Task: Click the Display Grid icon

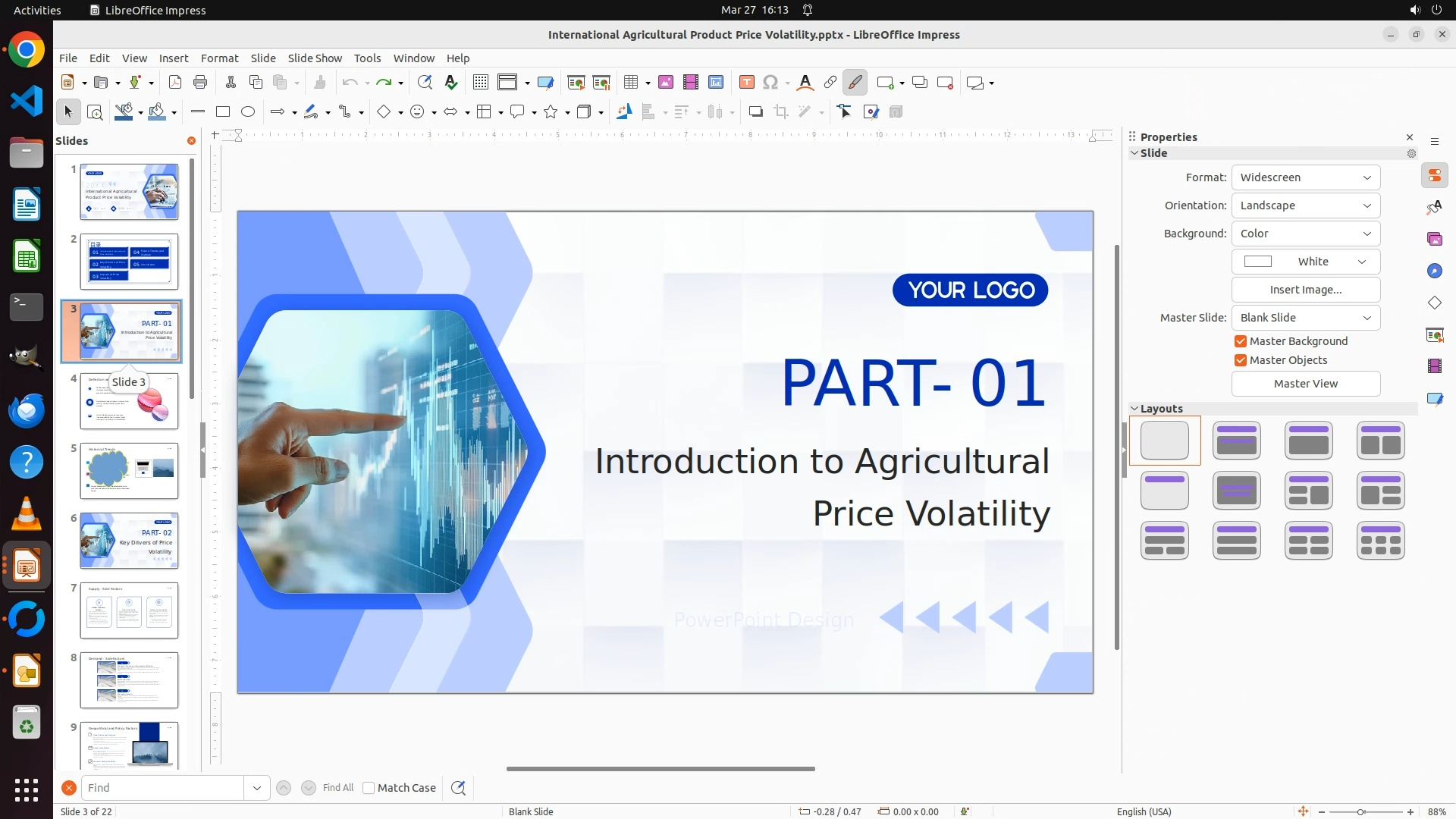Action: pyautogui.click(x=481, y=83)
